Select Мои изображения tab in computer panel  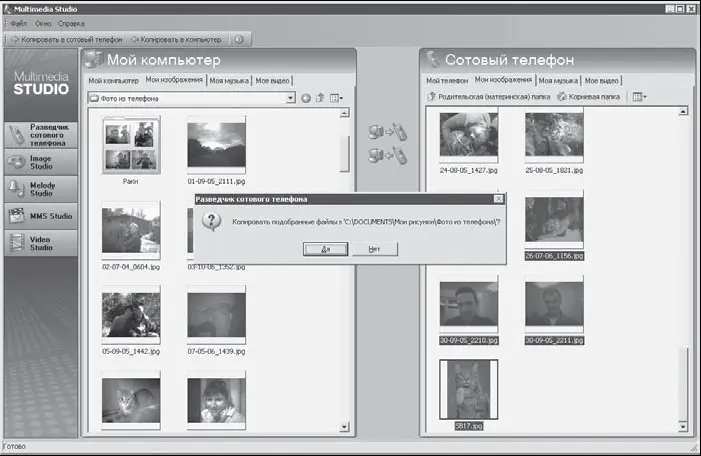tap(174, 80)
